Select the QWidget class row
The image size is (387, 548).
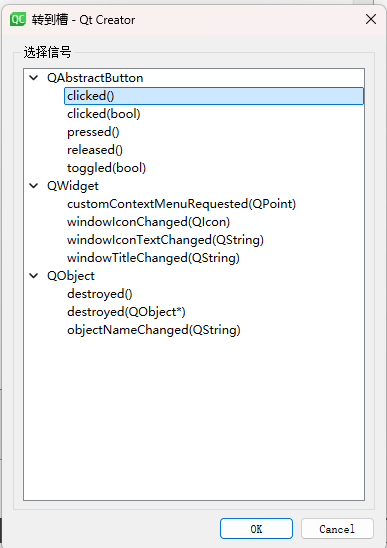tap(73, 186)
